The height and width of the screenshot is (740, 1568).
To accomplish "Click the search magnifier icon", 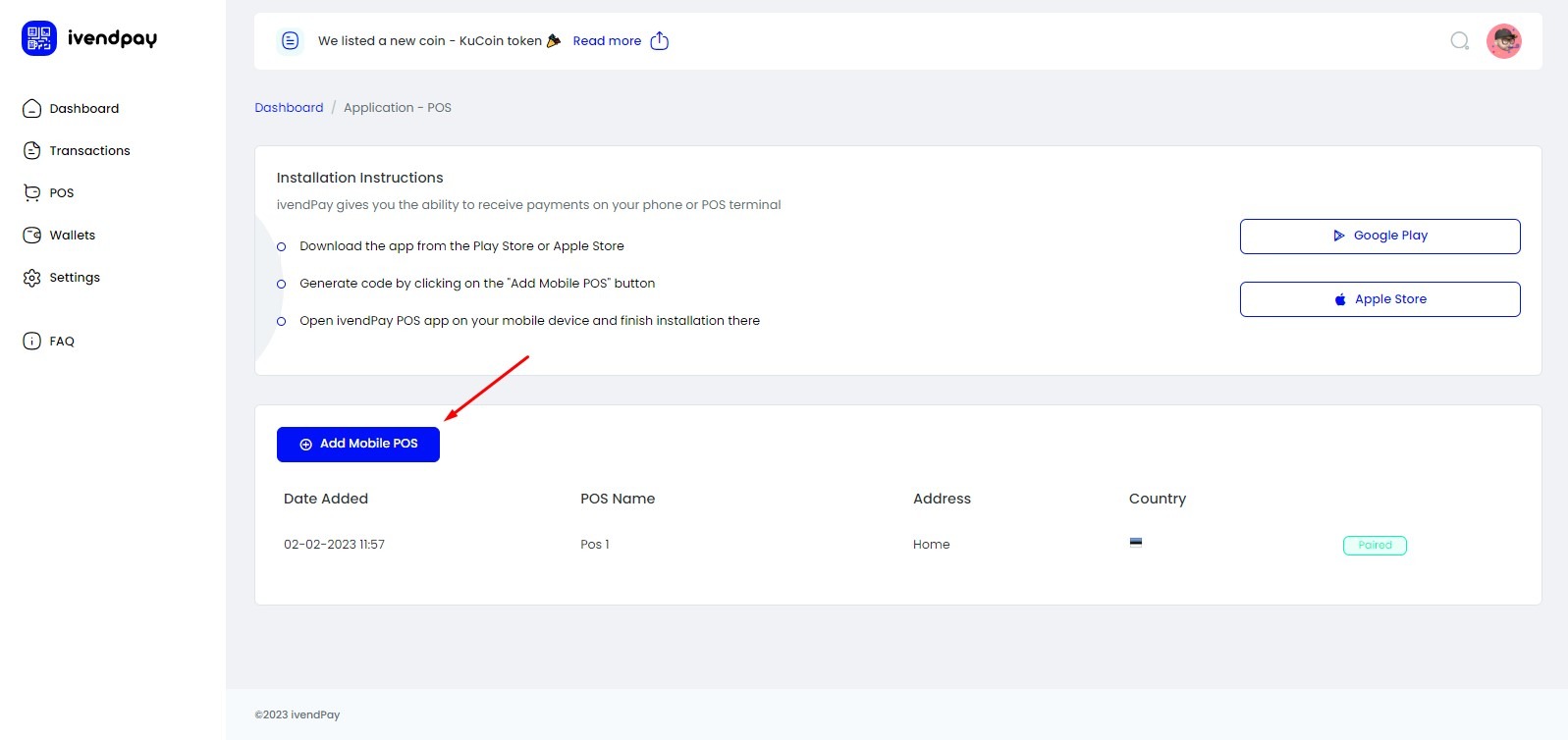I will click(1460, 40).
